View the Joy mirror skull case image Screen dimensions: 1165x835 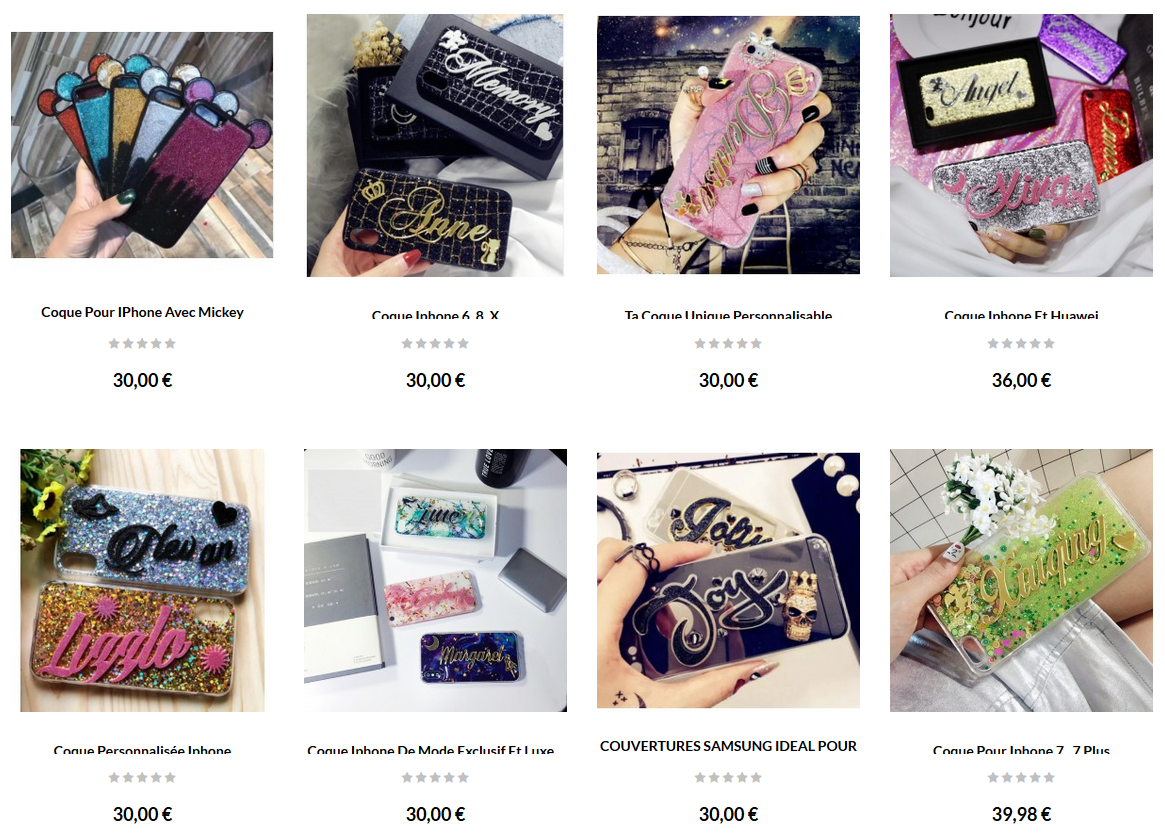(728, 580)
